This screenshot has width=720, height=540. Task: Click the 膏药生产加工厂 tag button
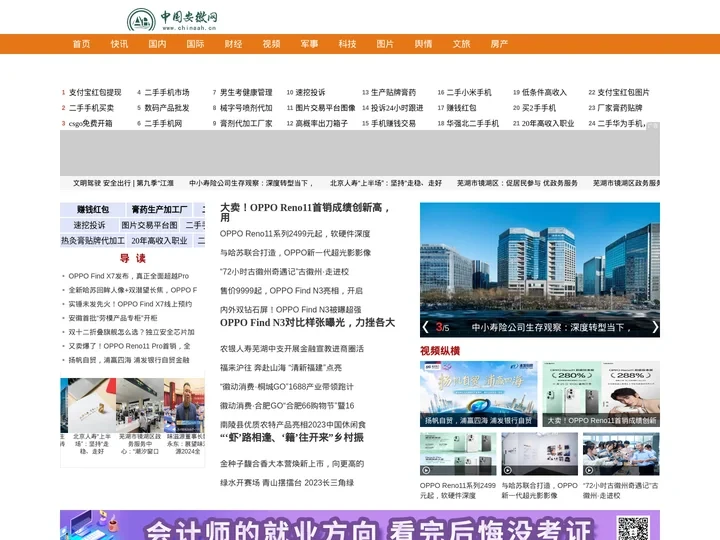tap(159, 209)
